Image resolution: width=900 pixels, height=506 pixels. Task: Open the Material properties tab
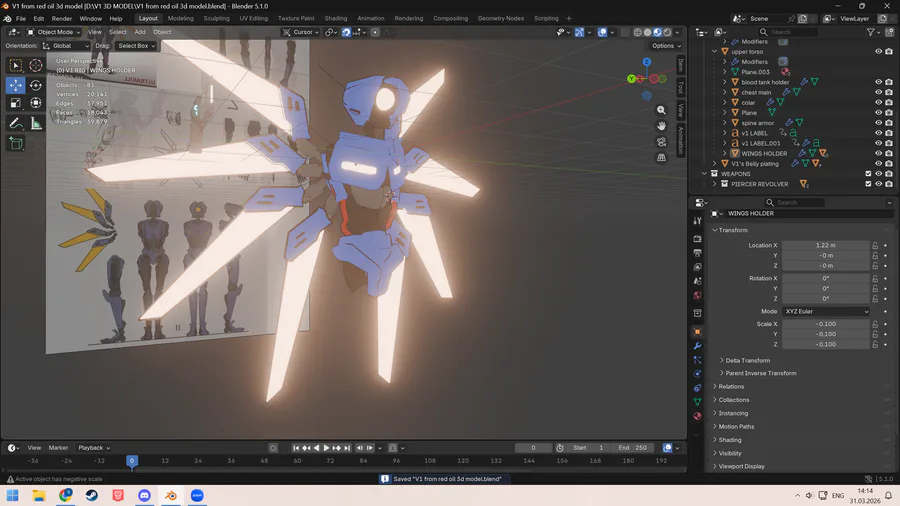point(697,416)
